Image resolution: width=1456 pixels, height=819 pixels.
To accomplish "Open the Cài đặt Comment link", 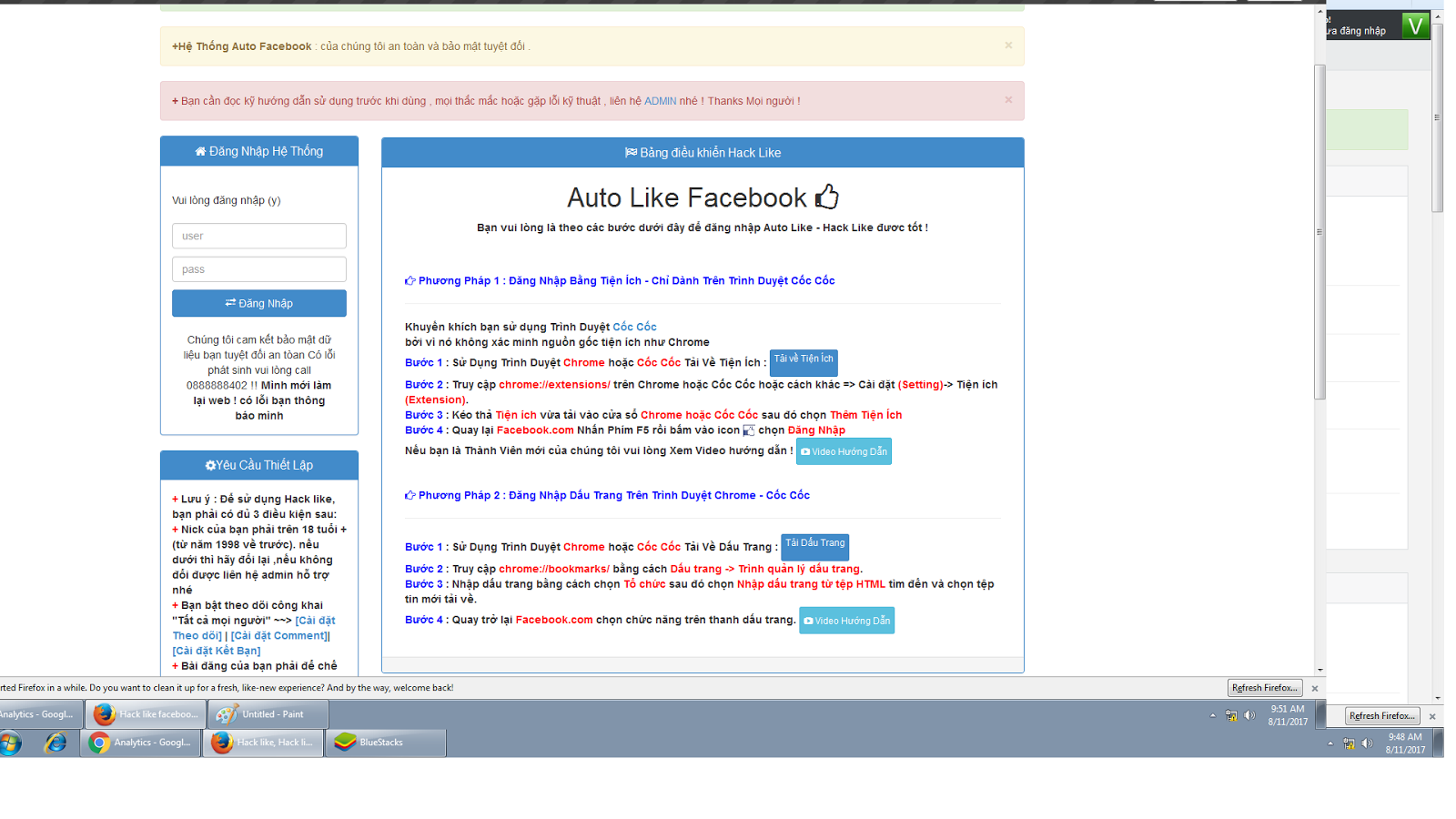I will pyautogui.click(x=278, y=636).
